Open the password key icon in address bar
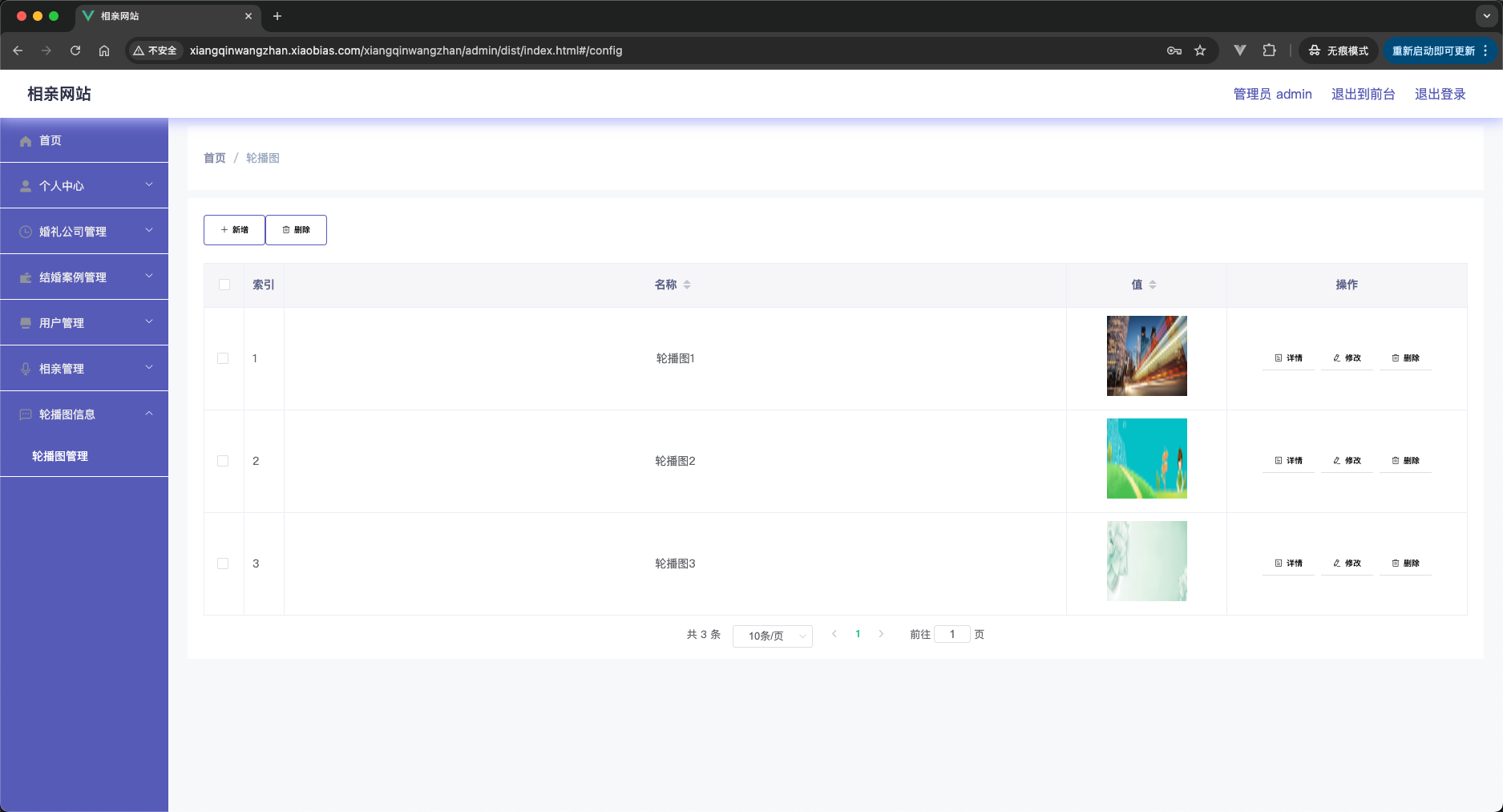 coord(1174,50)
